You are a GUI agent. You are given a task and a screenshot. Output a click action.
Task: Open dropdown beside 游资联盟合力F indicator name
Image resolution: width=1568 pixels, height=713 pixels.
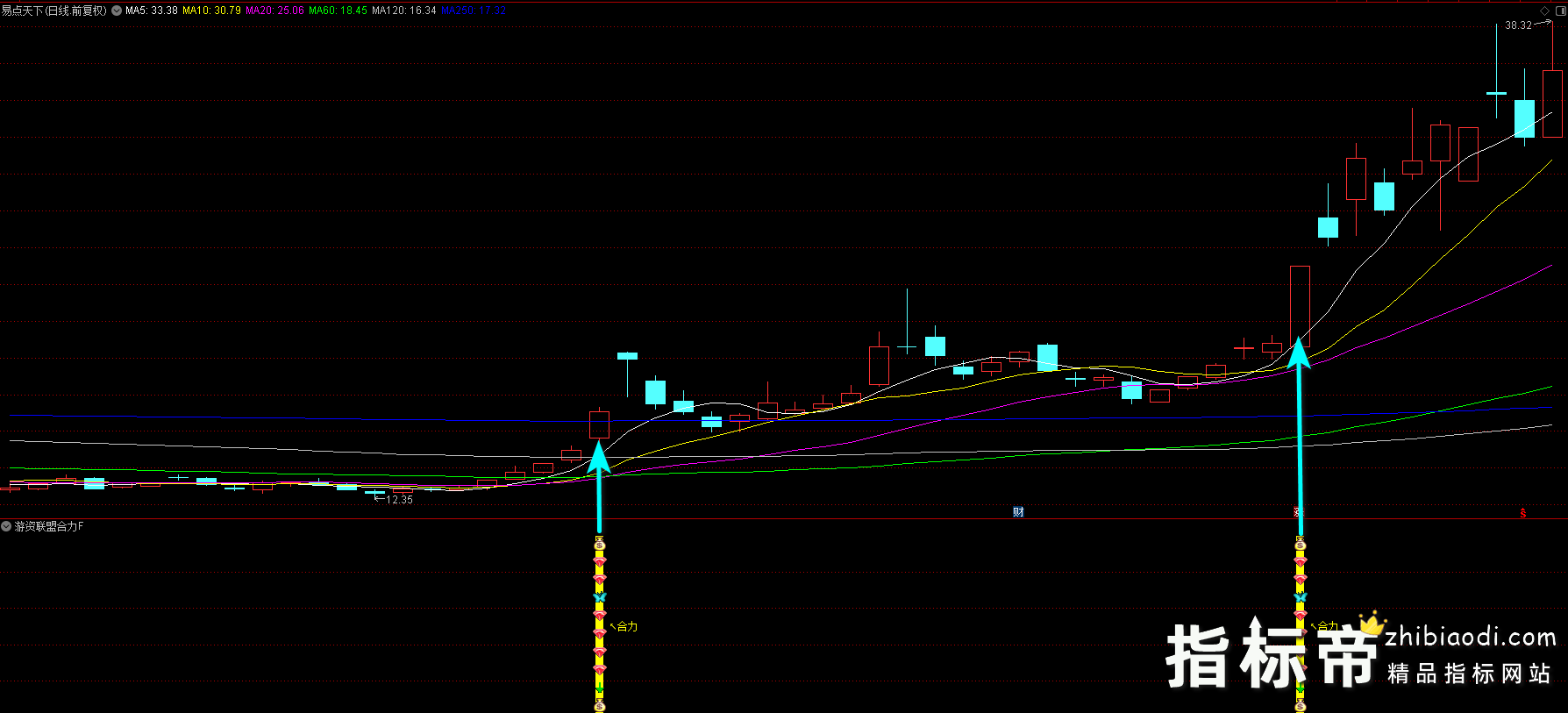pos(6,526)
